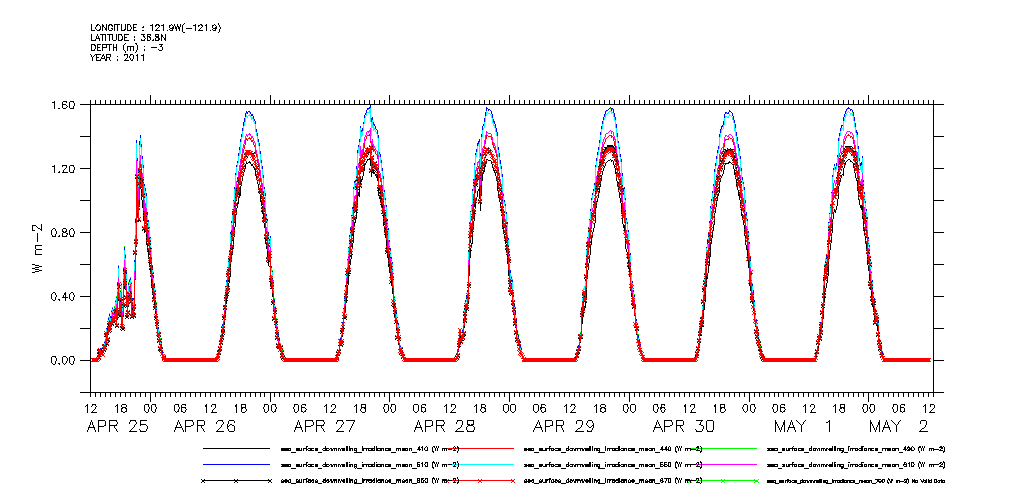Click the red x-marked legend line sample
Image resolution: width=1009 pixels, height=504 pixels.
[480, 481]
